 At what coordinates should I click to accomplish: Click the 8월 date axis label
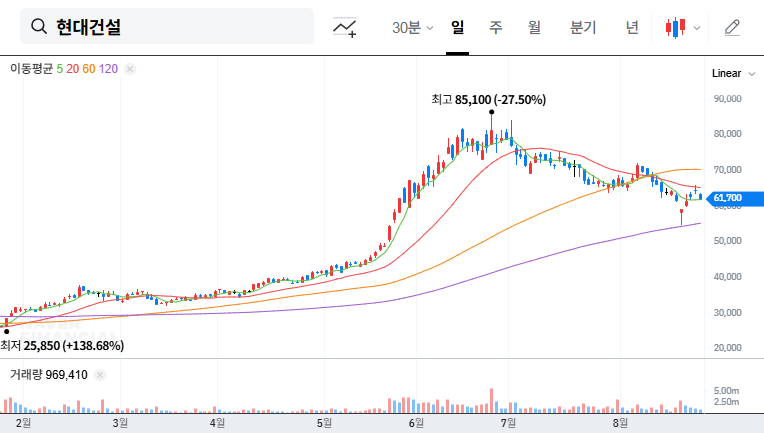(x=620, y=423)
